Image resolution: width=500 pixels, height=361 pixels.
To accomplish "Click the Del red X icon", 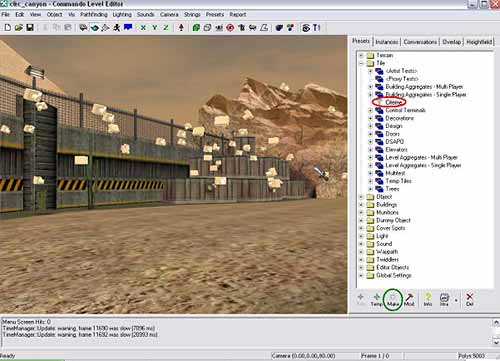I will tap(470, 299).
